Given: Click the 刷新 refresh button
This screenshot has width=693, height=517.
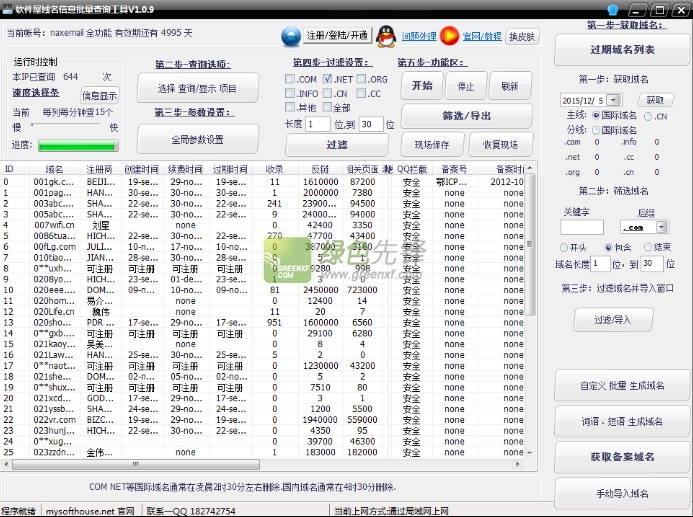Looking at the screenshot, I should tap(510, 86).
